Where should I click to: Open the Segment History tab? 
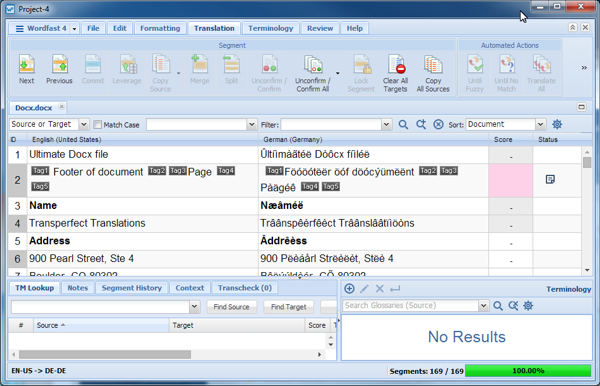point(132,288)
